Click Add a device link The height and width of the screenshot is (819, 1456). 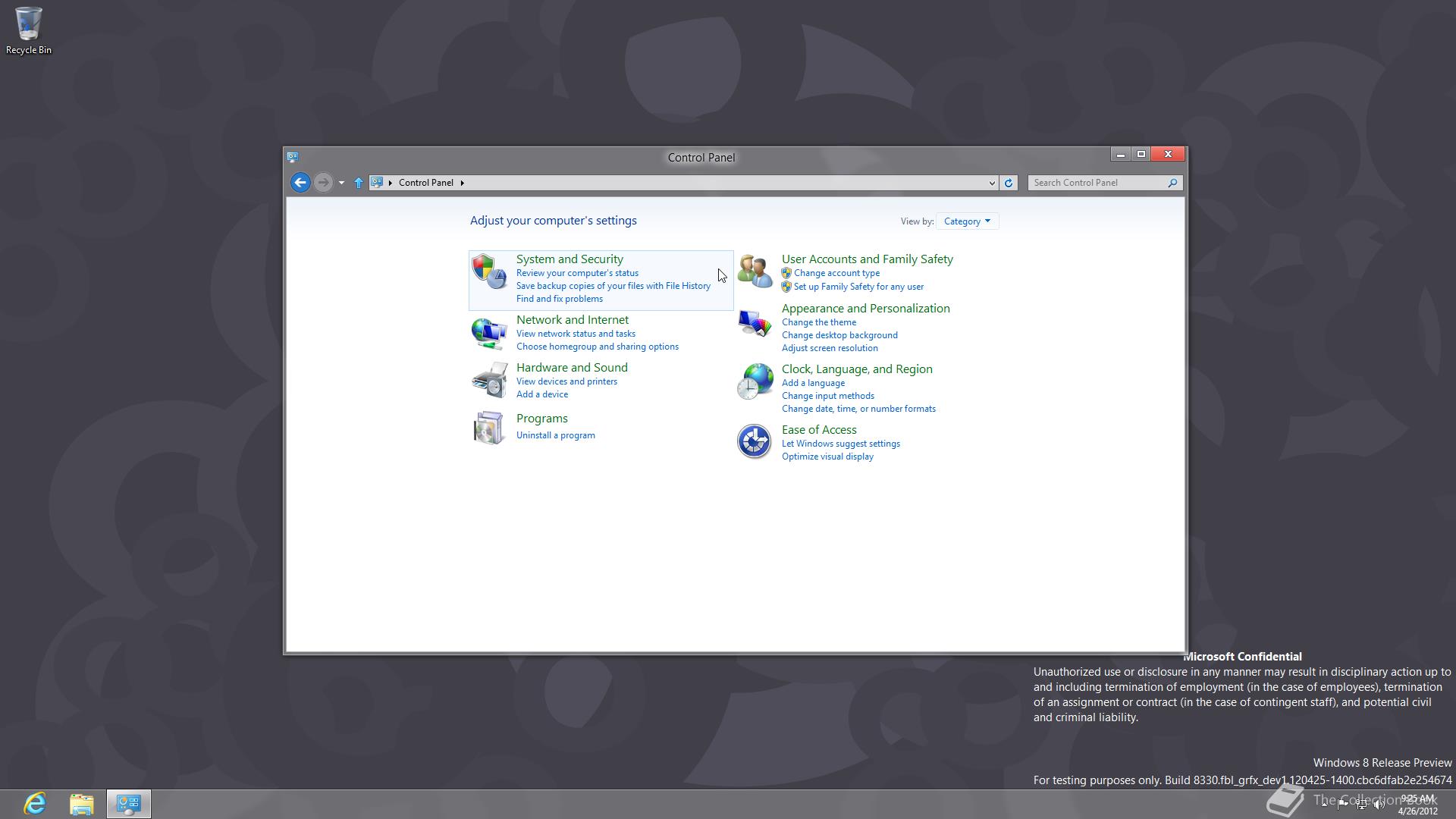pos(542,394)
